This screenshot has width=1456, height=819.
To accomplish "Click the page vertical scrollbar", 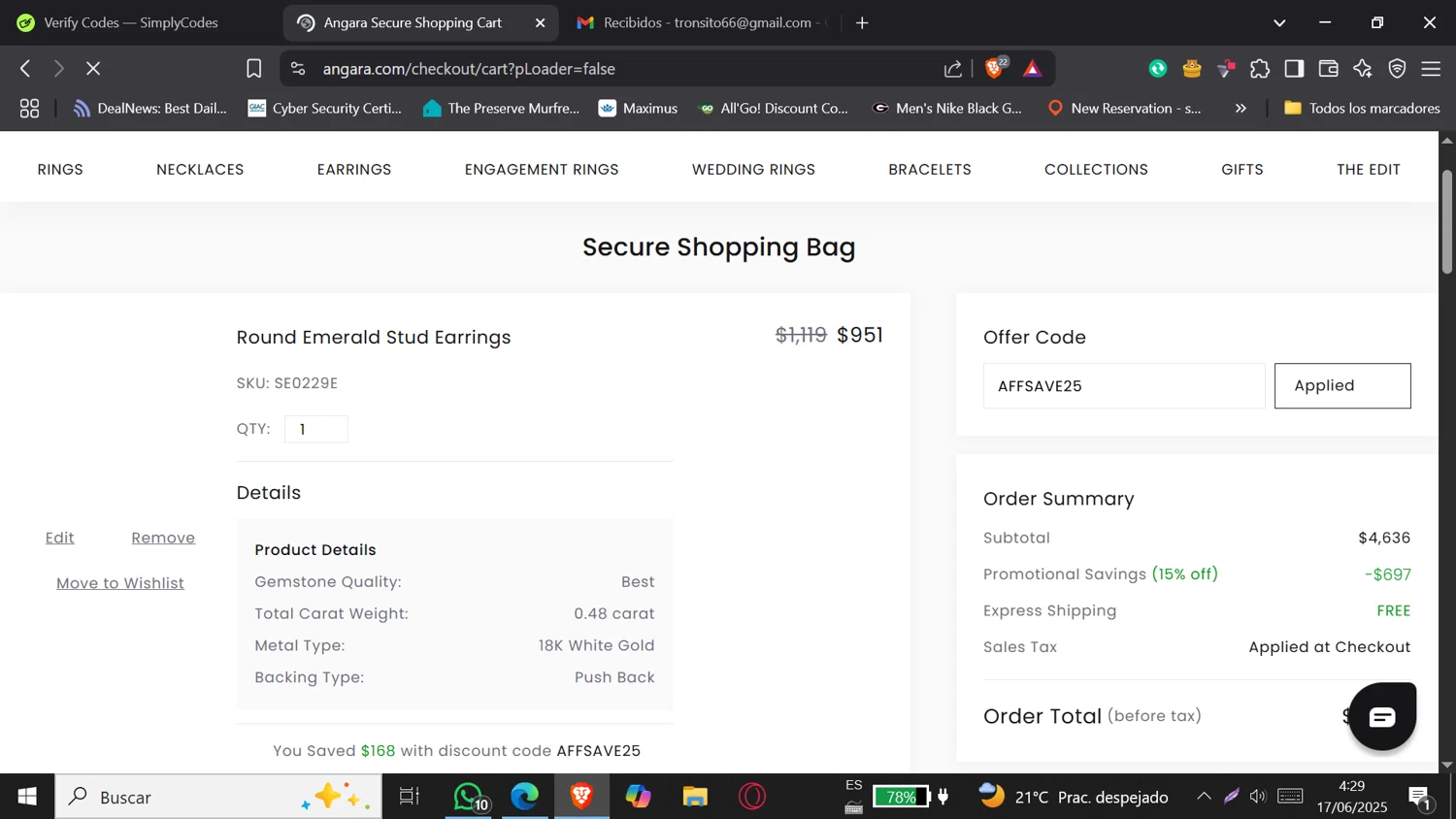I will pos(1446,222).
